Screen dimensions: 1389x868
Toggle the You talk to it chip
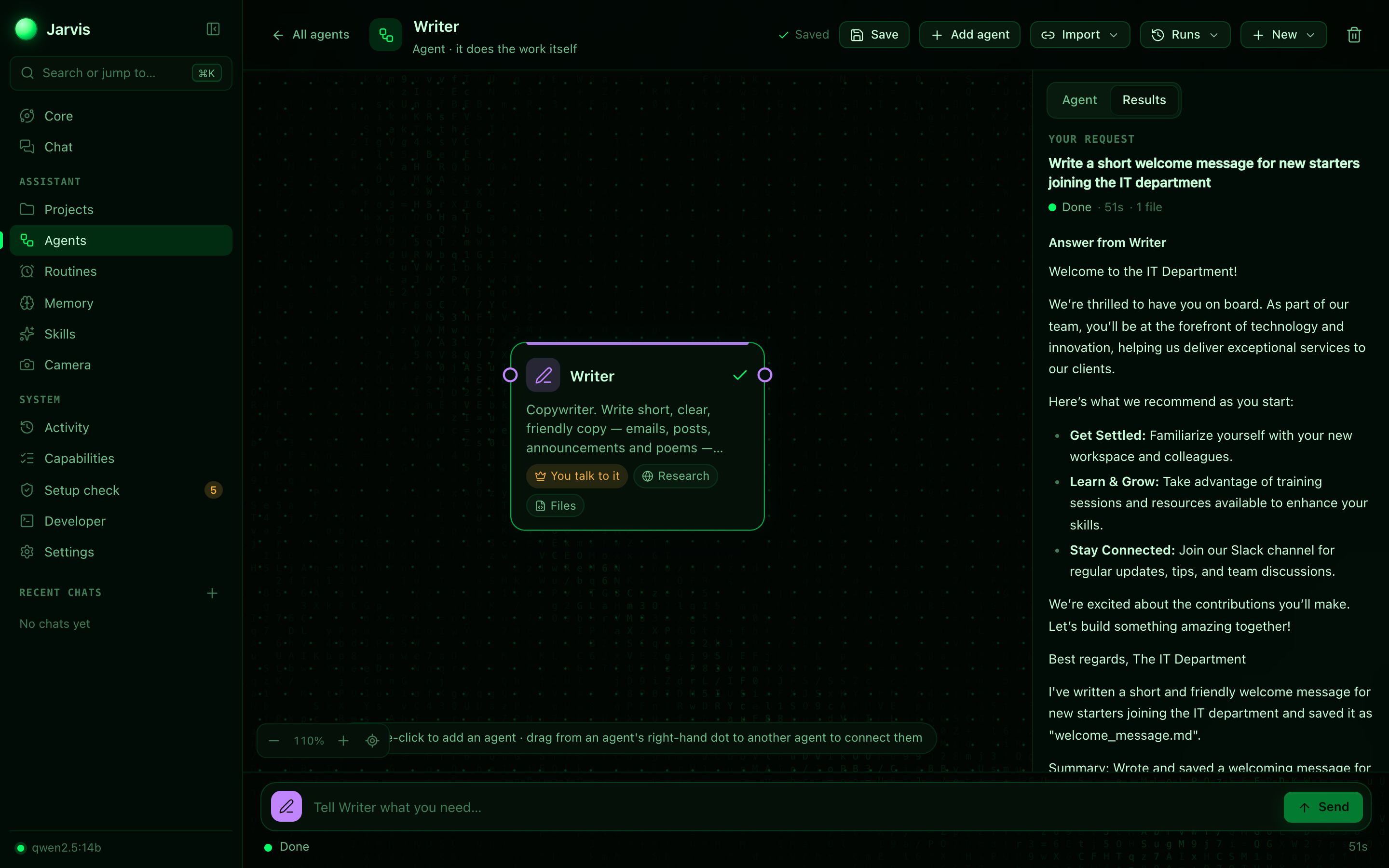coord(577,476)
